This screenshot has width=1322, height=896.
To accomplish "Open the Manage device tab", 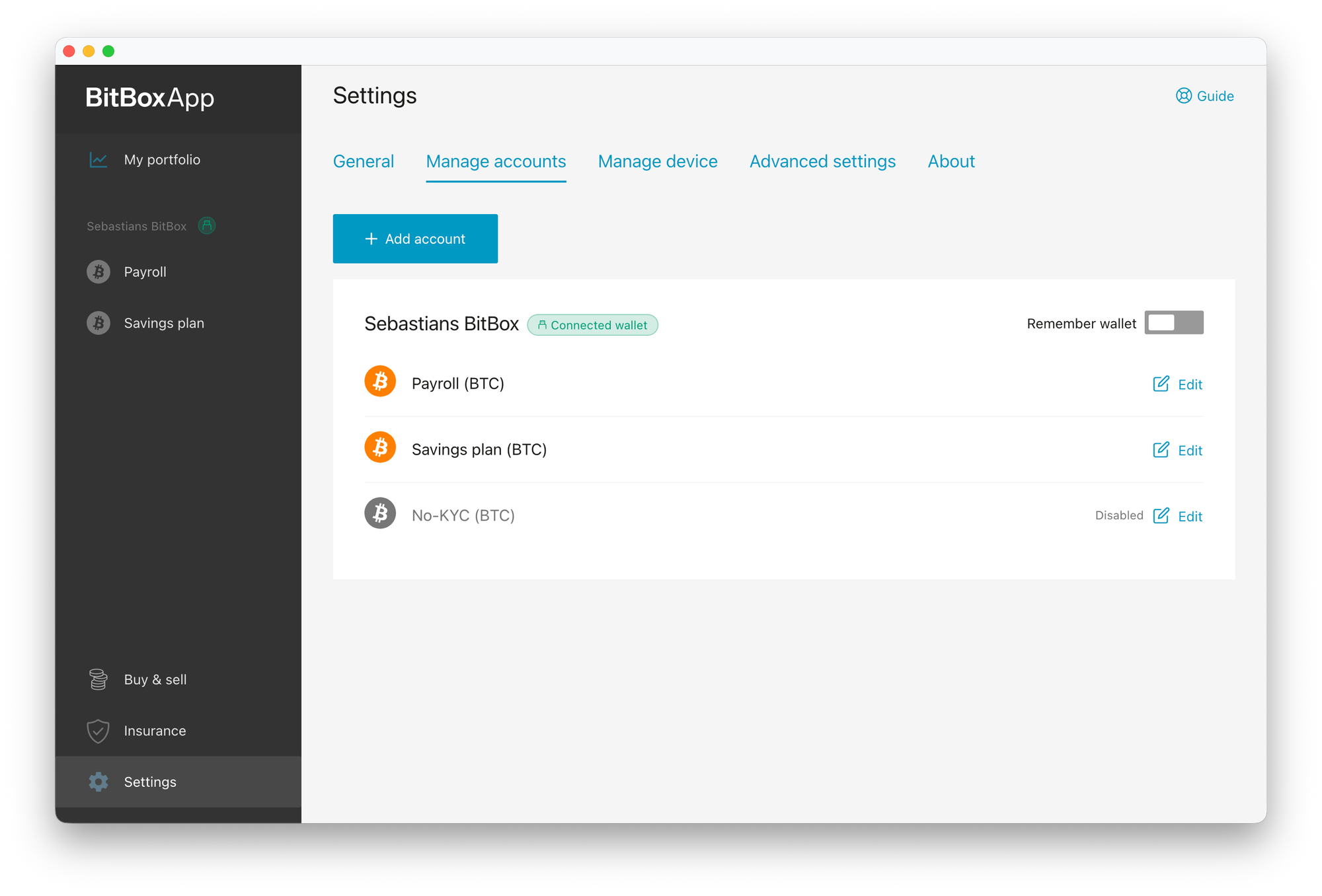I will (658, 161).
